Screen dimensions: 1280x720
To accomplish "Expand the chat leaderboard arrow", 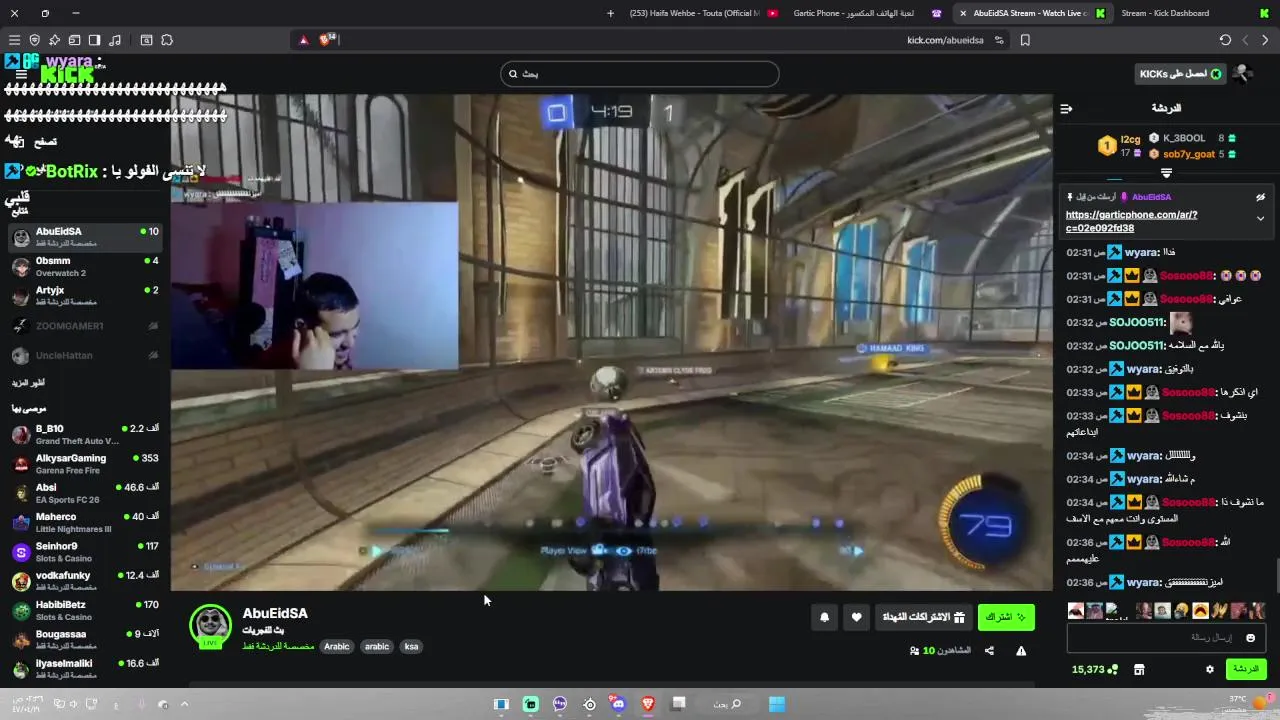I will pos(1166,173).
